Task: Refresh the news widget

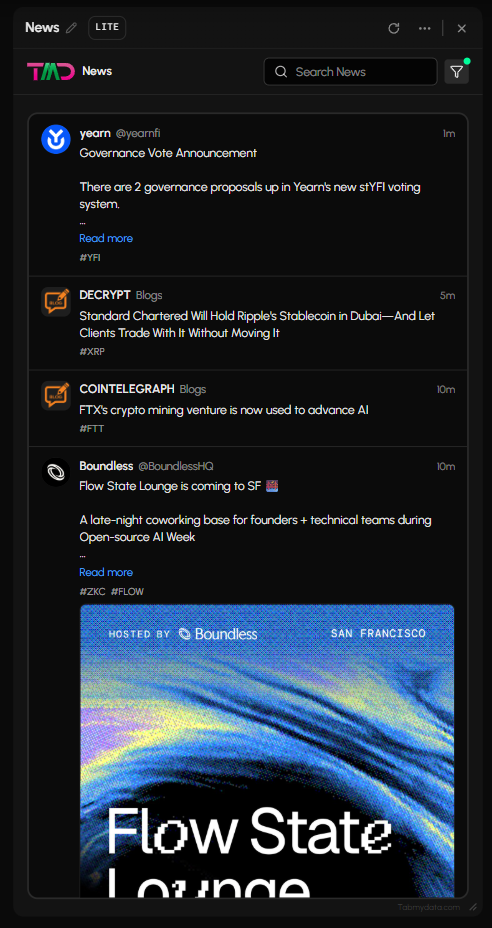Action: tap(394, 28)
